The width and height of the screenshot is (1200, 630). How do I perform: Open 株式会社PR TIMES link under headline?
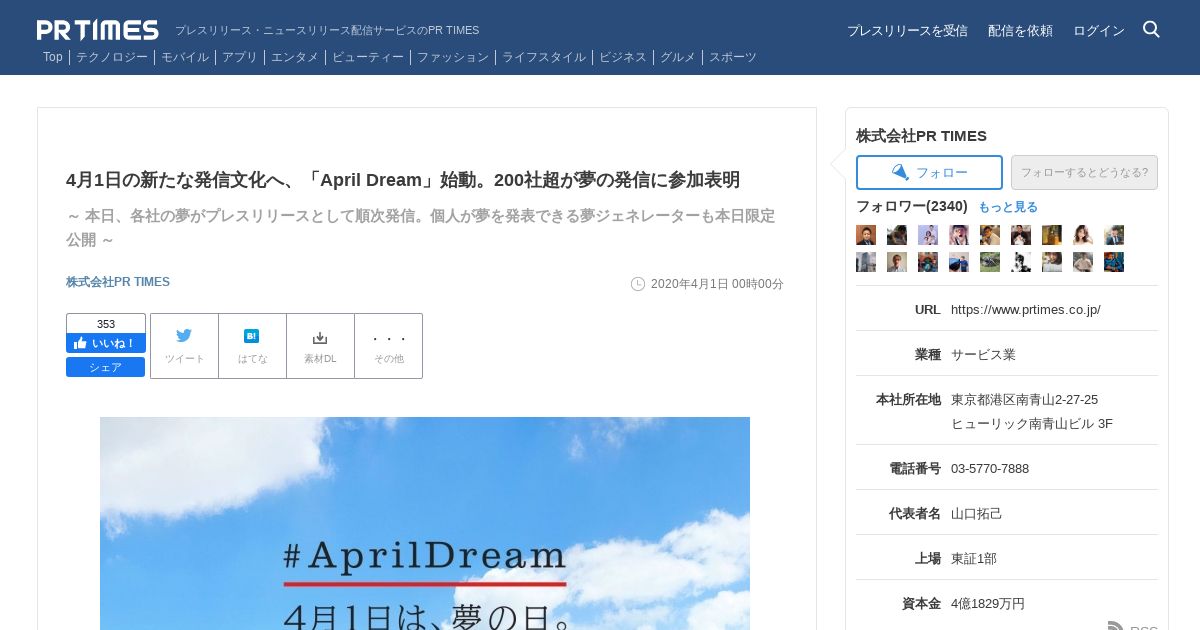(x=118, y=282)
